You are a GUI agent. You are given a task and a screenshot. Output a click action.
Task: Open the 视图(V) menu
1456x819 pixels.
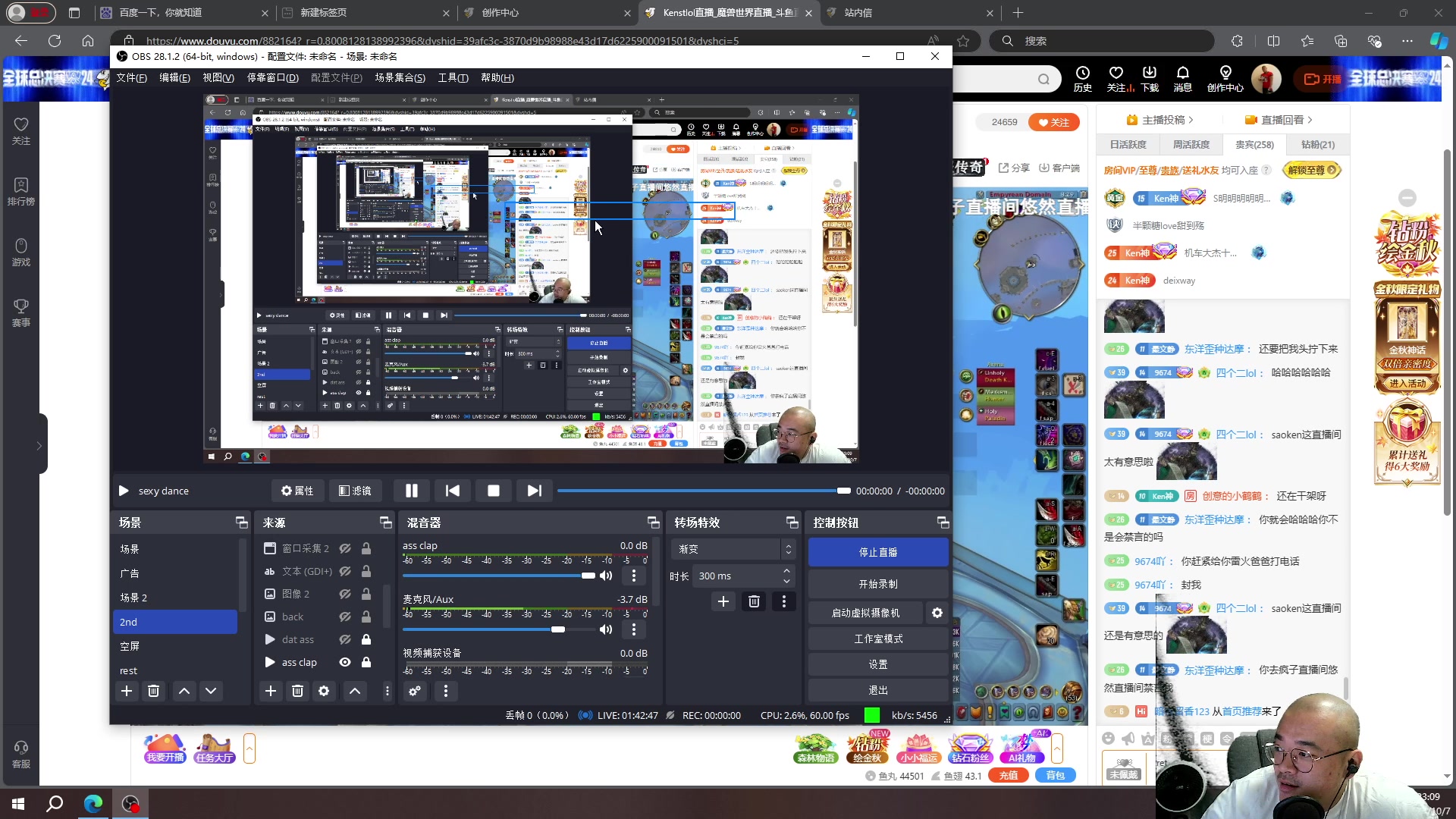coord(218,77)
